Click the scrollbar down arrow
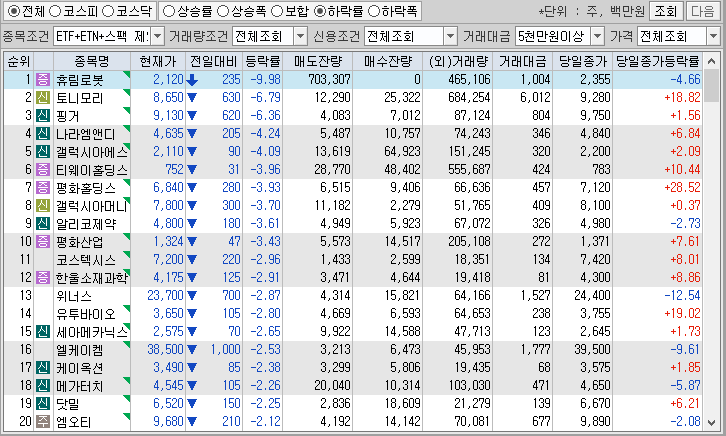The width and height of the screenshot is (726, 436). pos(711,422)
